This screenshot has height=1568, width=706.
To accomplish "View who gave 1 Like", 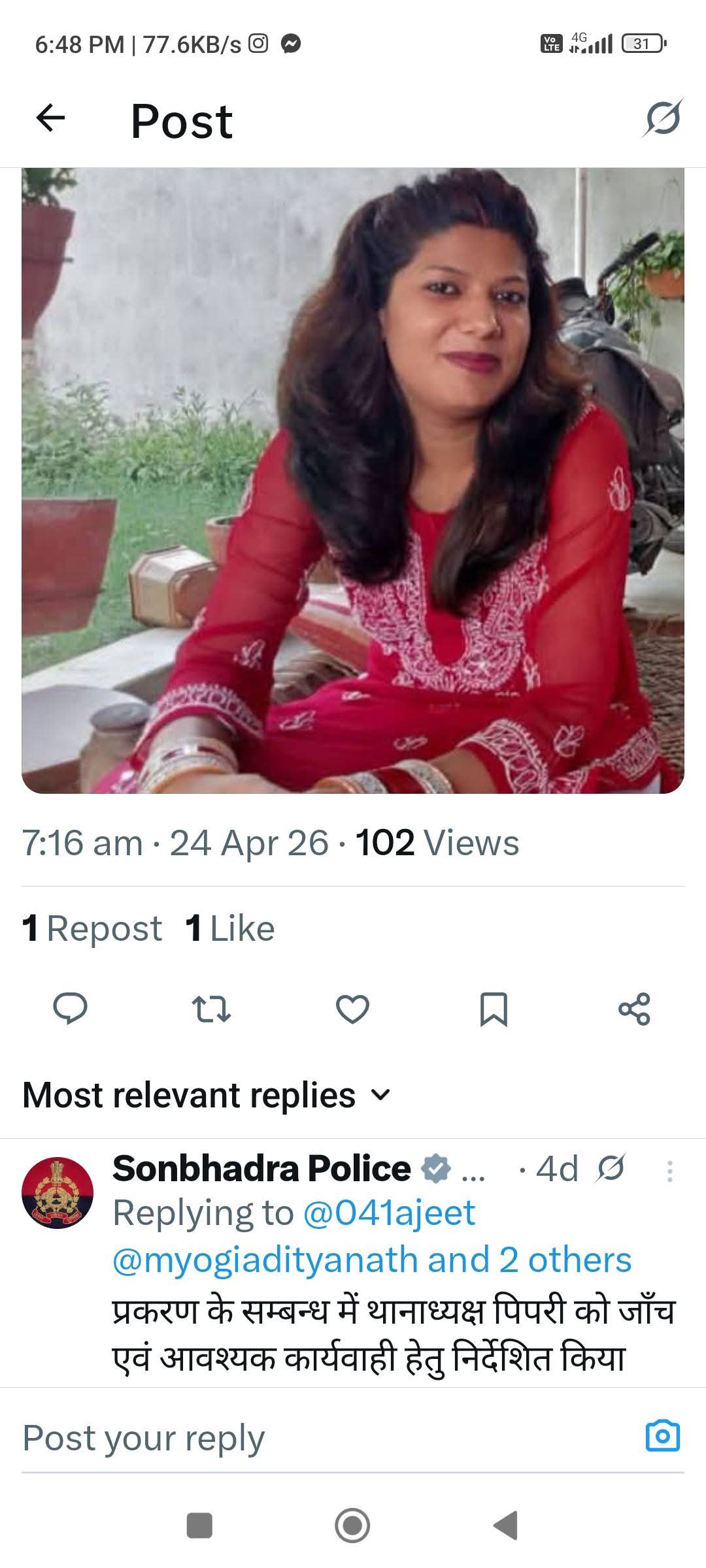I will [230, 928].
